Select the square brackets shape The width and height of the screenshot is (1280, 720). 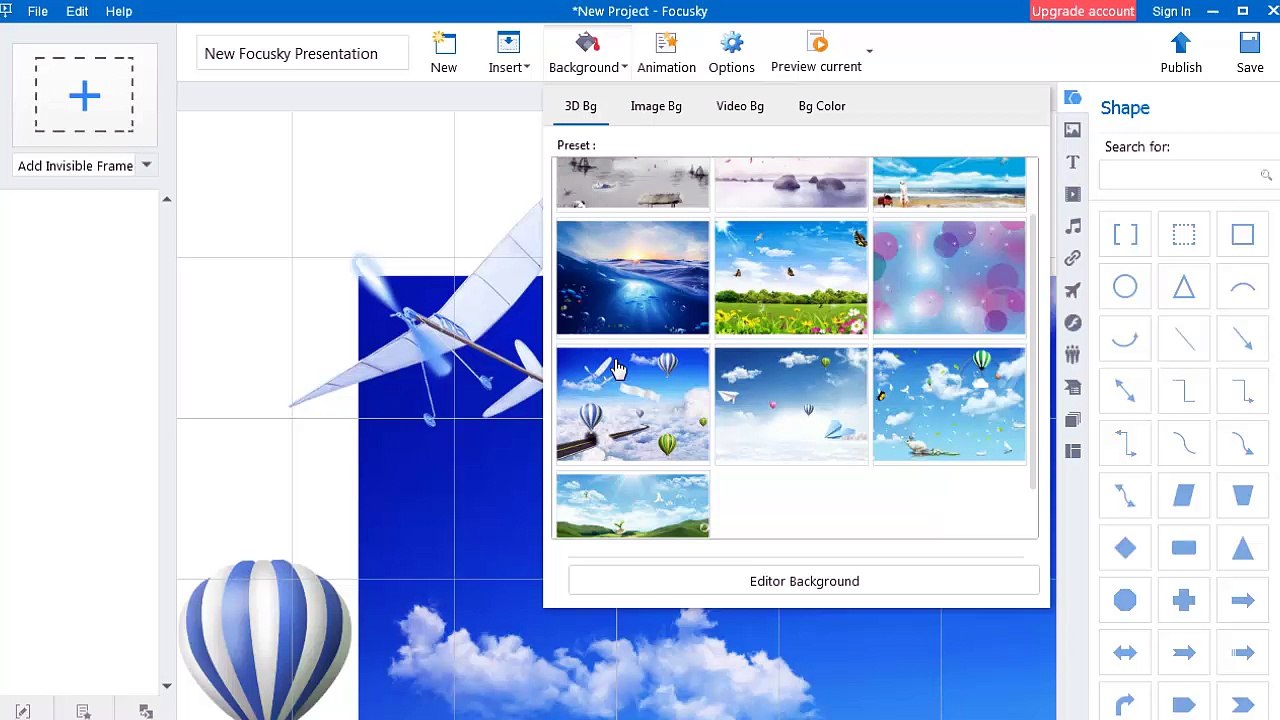click(x=1125, y=235)
